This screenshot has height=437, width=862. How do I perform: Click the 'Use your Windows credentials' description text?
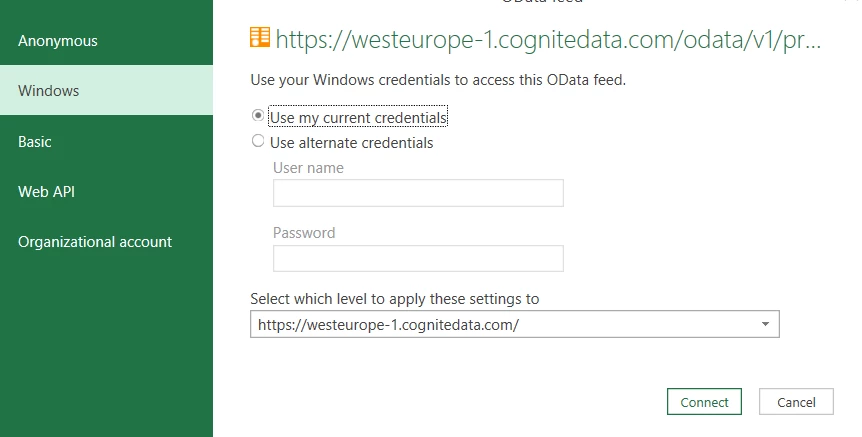(438, 80)
